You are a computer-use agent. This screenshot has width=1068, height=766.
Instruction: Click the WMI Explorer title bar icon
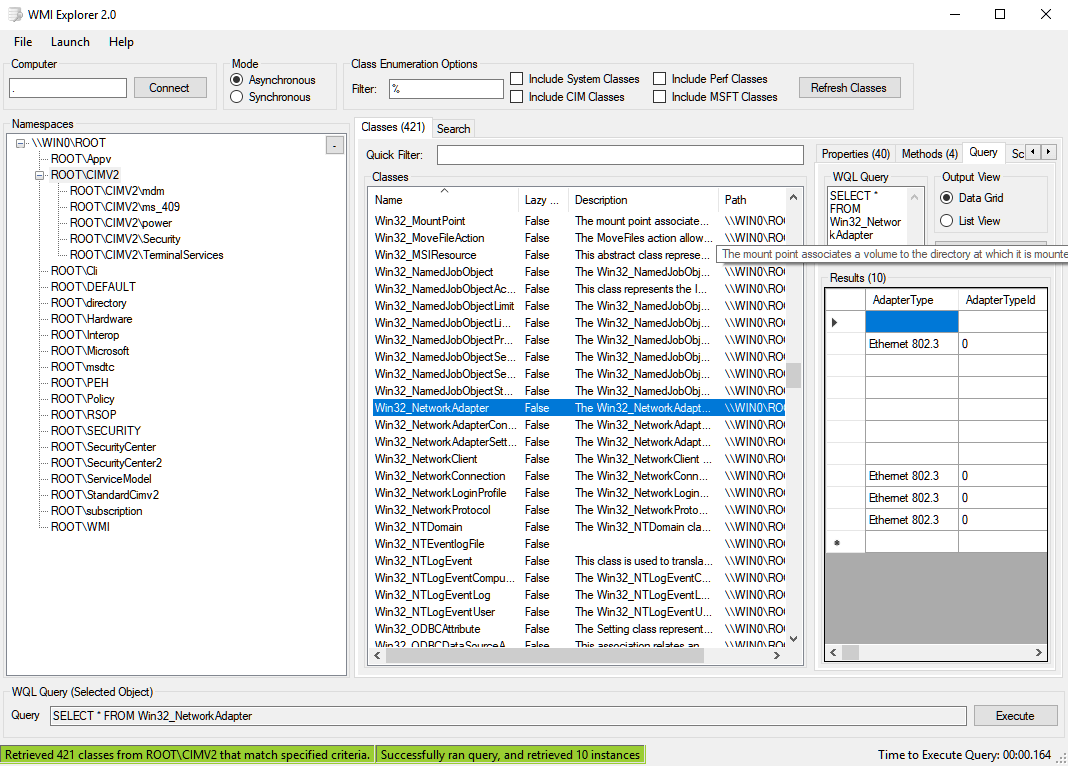(14, 14)
